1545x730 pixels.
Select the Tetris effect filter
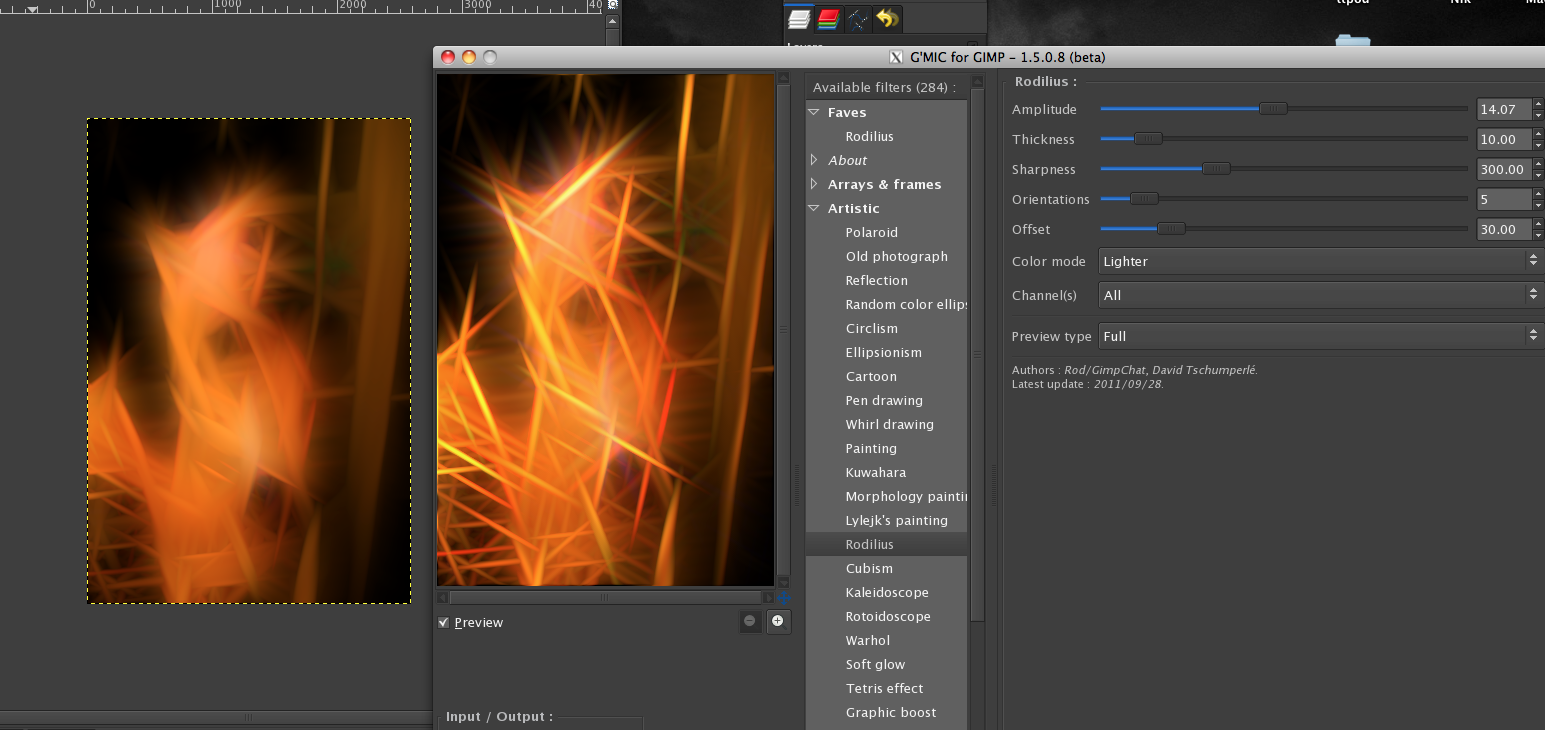click(886, 688)
